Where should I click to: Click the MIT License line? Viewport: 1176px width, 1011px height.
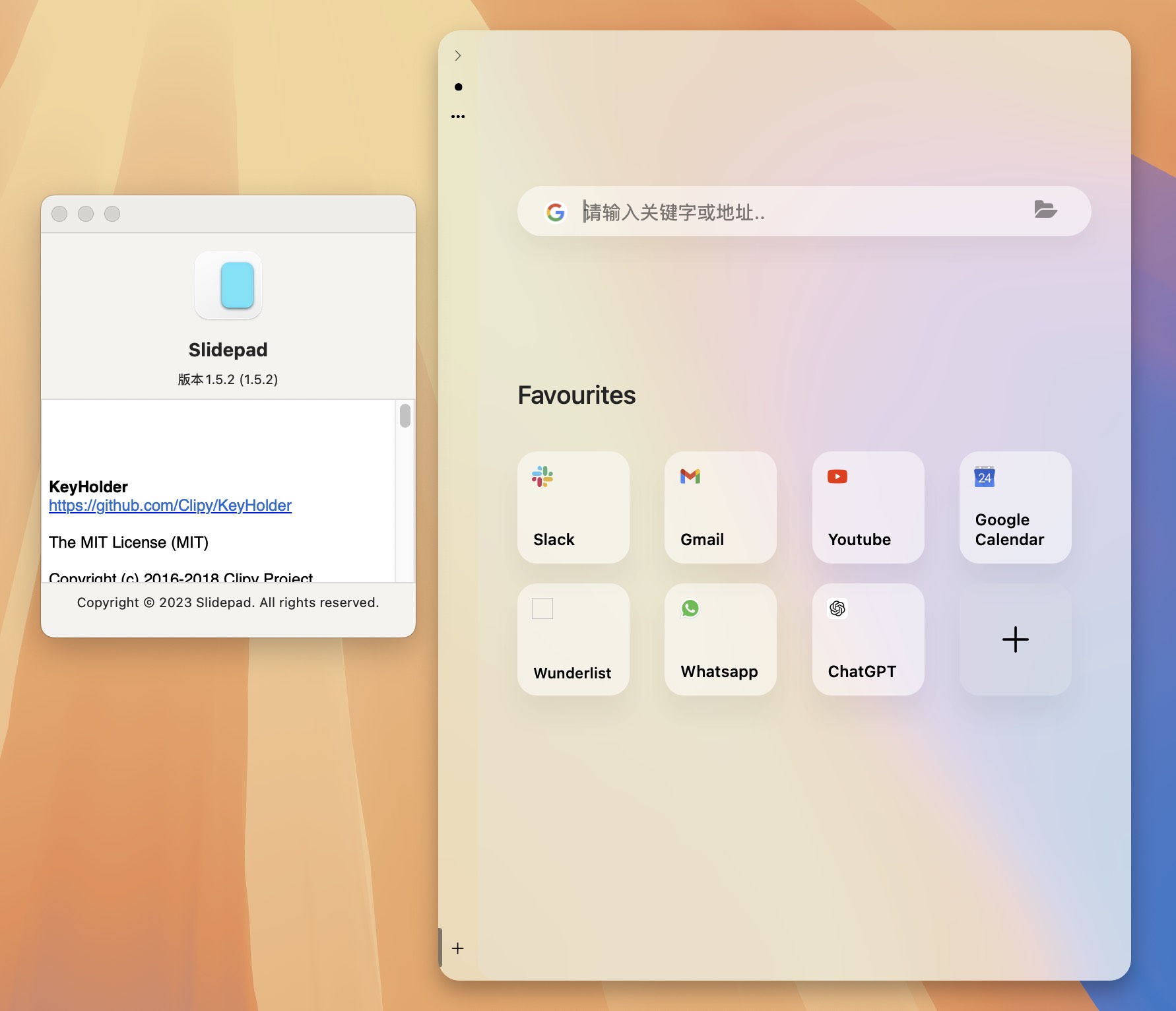pos(129,542)
